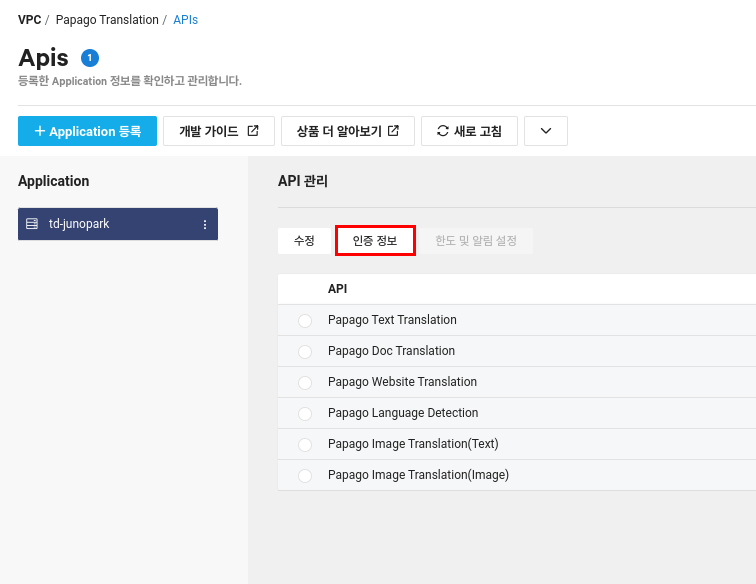
Task: Click the Papago Doc Translation label
Action: [392, 351]
